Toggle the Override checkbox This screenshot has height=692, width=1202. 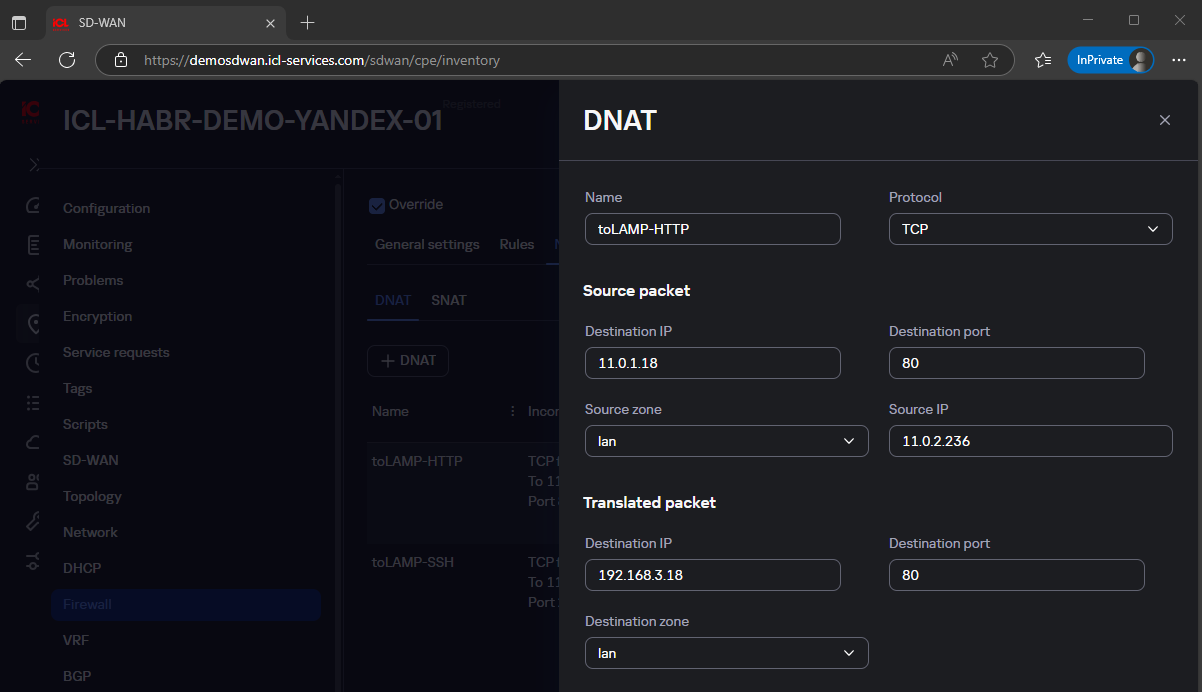(377, 205)
